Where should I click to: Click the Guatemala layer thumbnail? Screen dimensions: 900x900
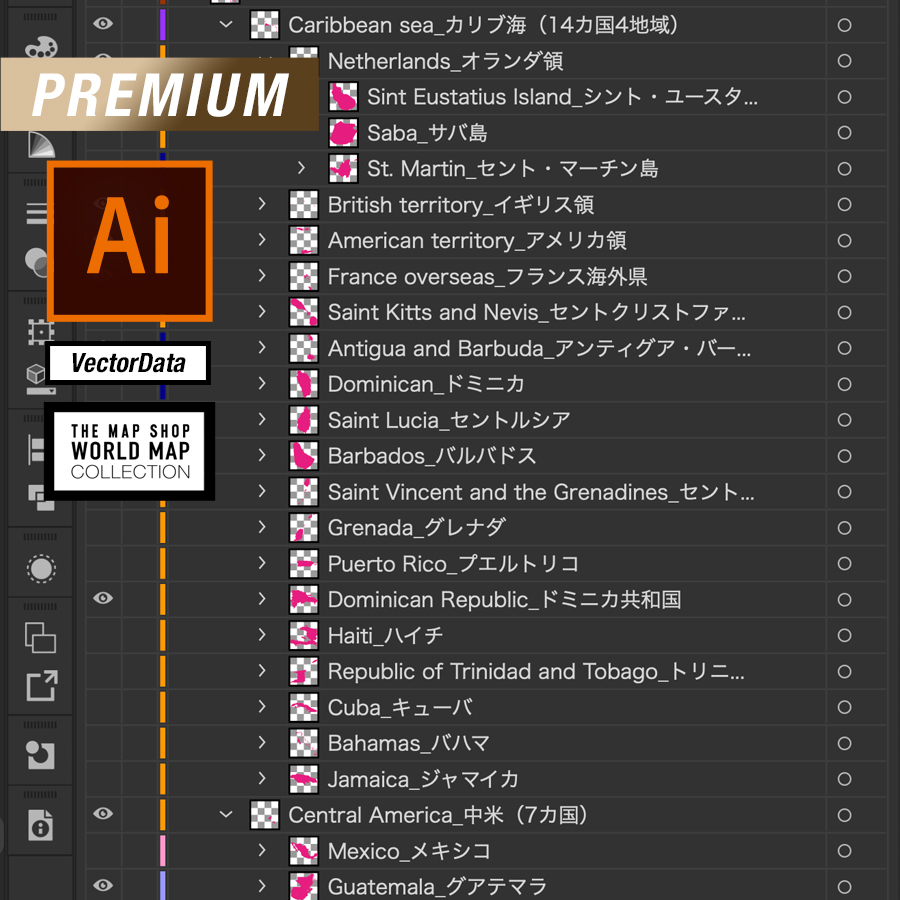(304, 887)
